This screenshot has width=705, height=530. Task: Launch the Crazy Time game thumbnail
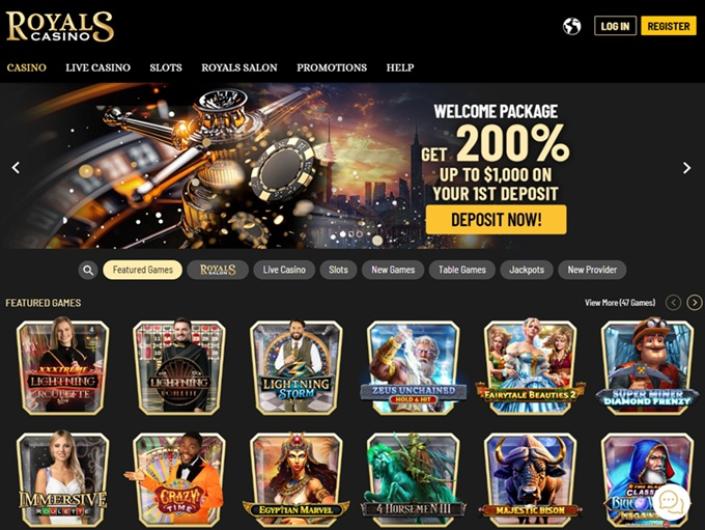[x=179, y=479]
